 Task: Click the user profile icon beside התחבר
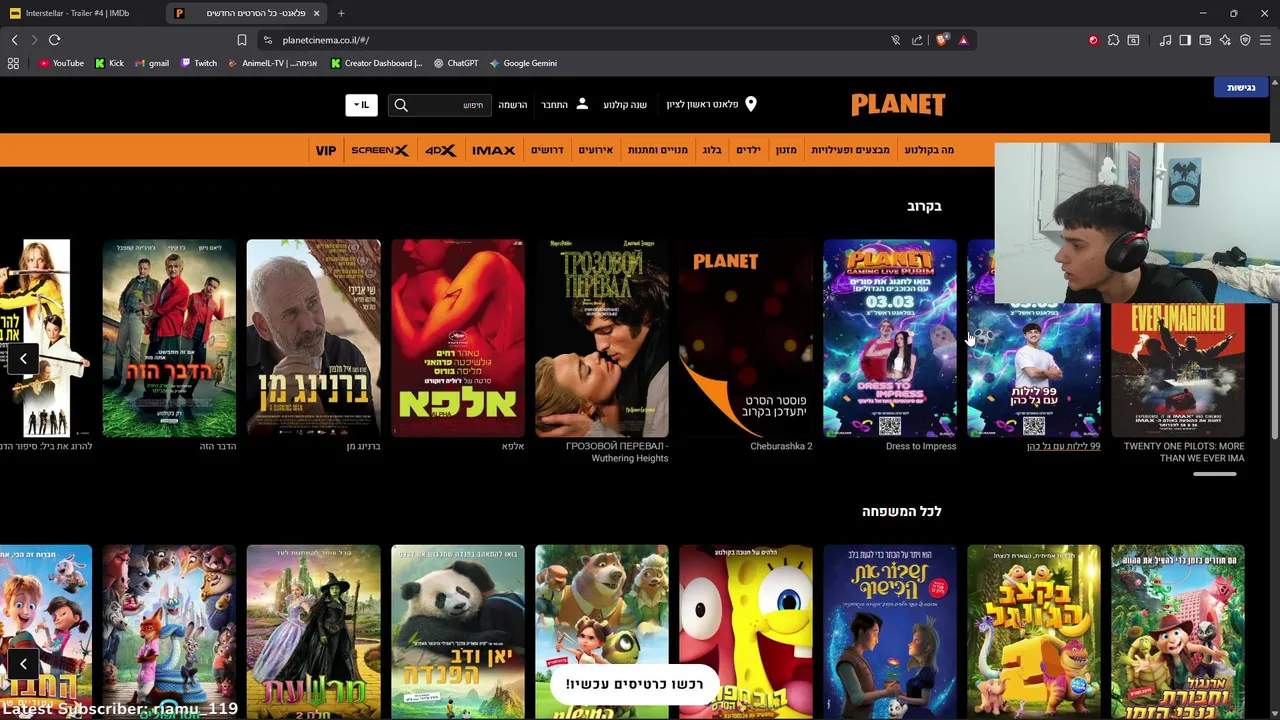(x=582, y=104)
